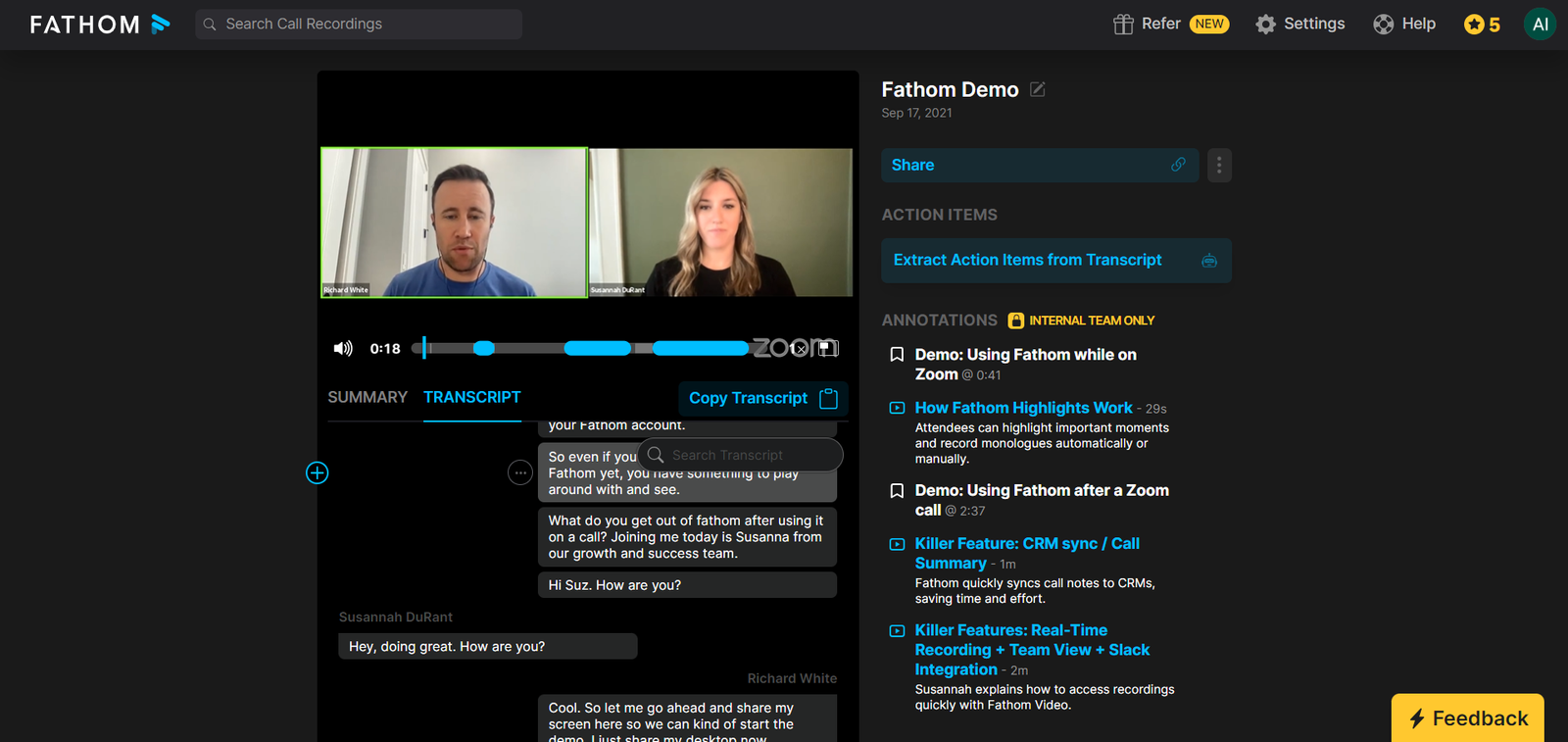Click timestamp 0:41 of Zoom demo annotation
Viewport: 1568px width, 742px height.
click(x=982, y=375)
